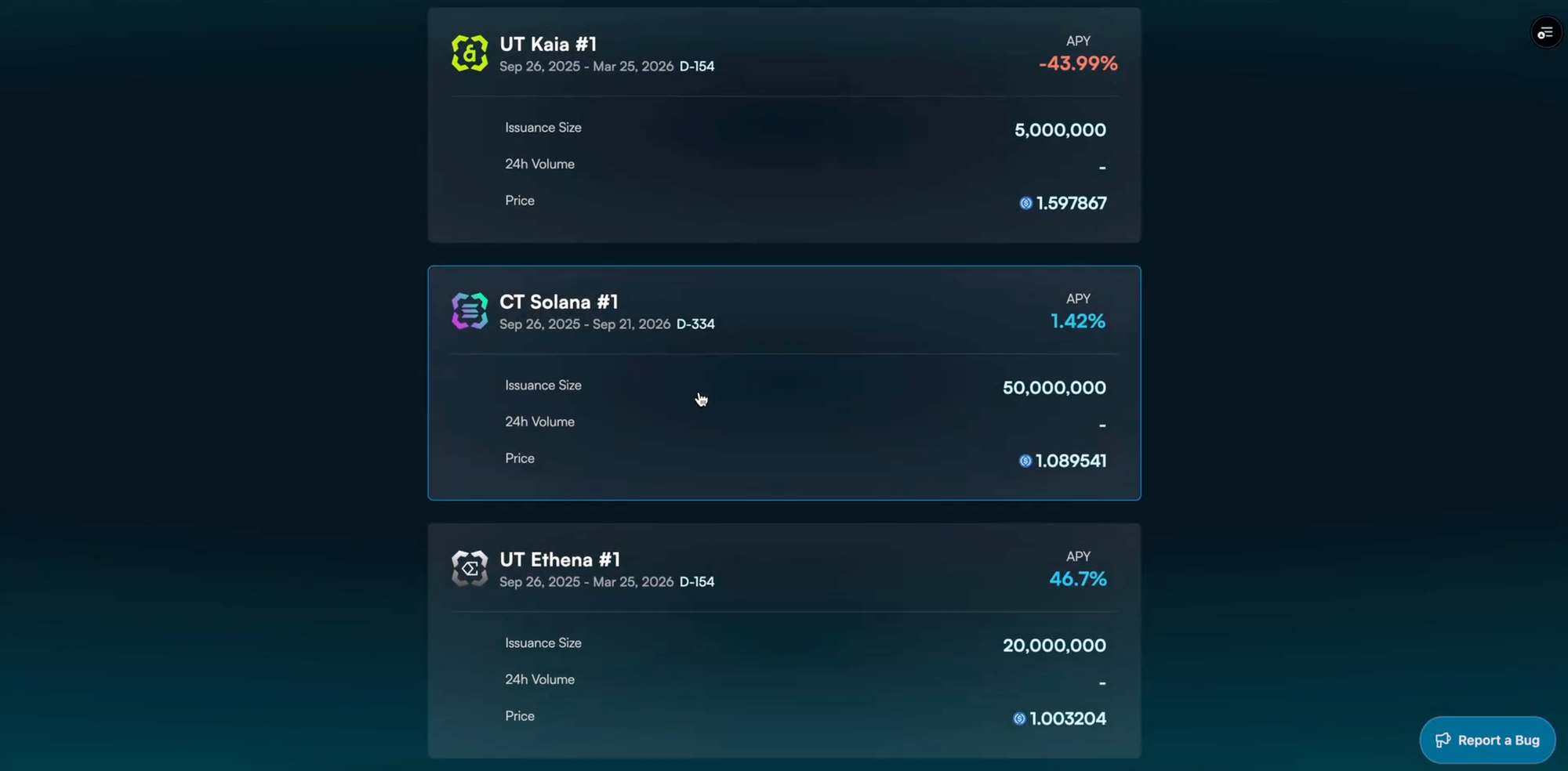Click the coin icon beside price 1.003204
The width and height of the screenshot is (1568, 771).
point(1019,719)
